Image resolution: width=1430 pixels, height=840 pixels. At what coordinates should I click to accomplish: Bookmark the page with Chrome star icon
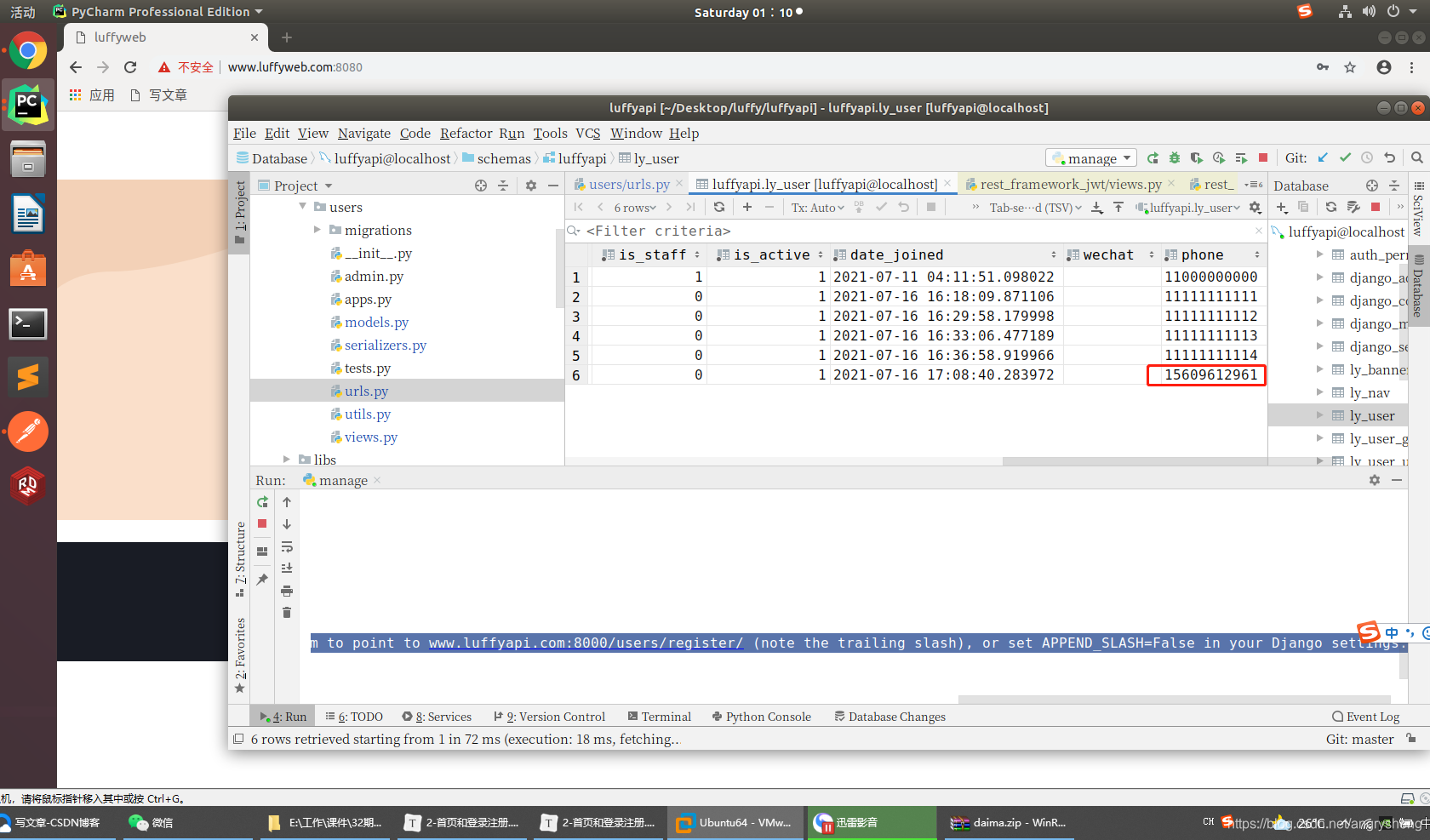click(x=1350, y=67)
